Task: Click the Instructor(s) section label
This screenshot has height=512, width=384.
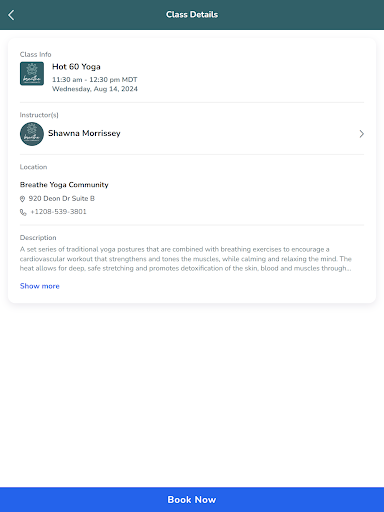Action: (x=39, y=115)
